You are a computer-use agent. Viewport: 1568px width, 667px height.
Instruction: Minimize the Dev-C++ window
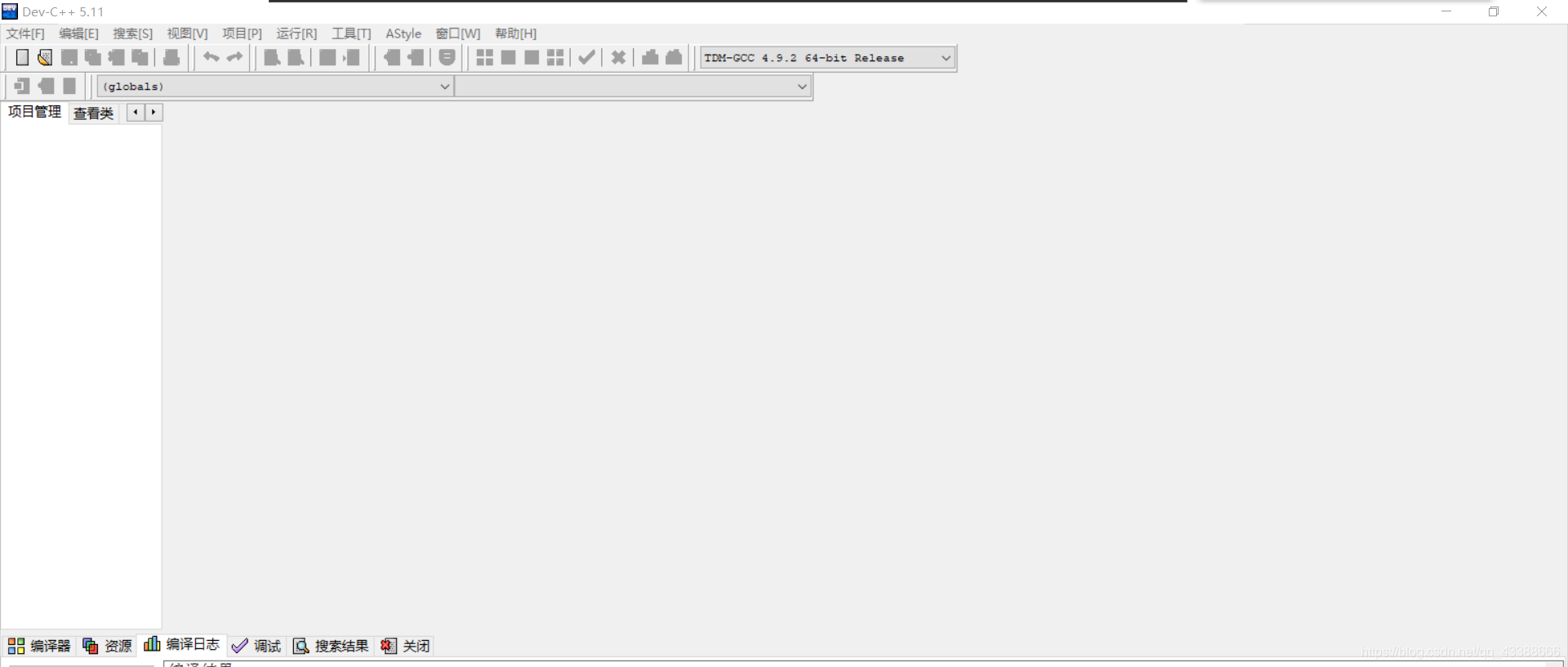[x=1446, y=11]
